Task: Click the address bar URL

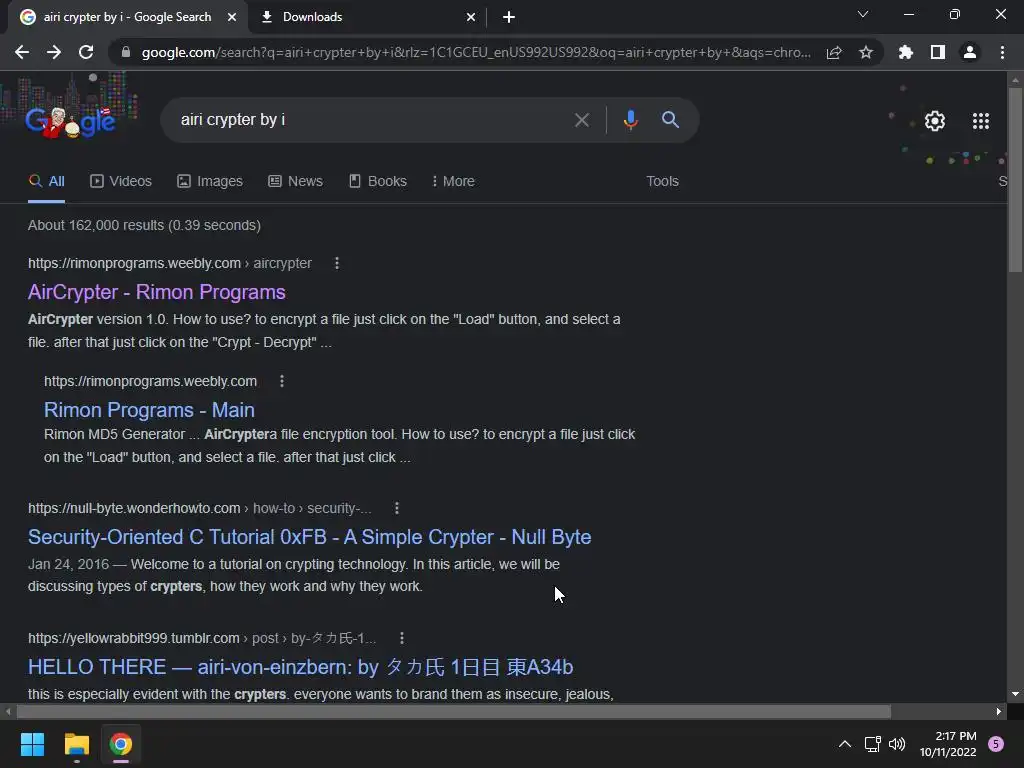Action: click(476, 52)
